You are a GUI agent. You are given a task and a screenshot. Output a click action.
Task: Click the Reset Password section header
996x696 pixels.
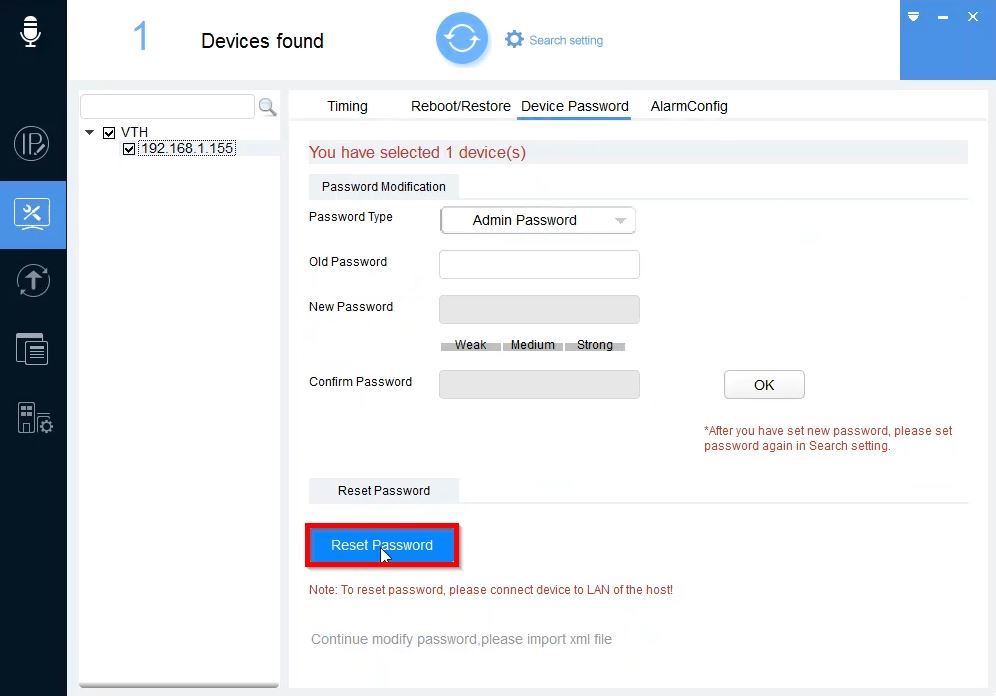pos(384,491)
